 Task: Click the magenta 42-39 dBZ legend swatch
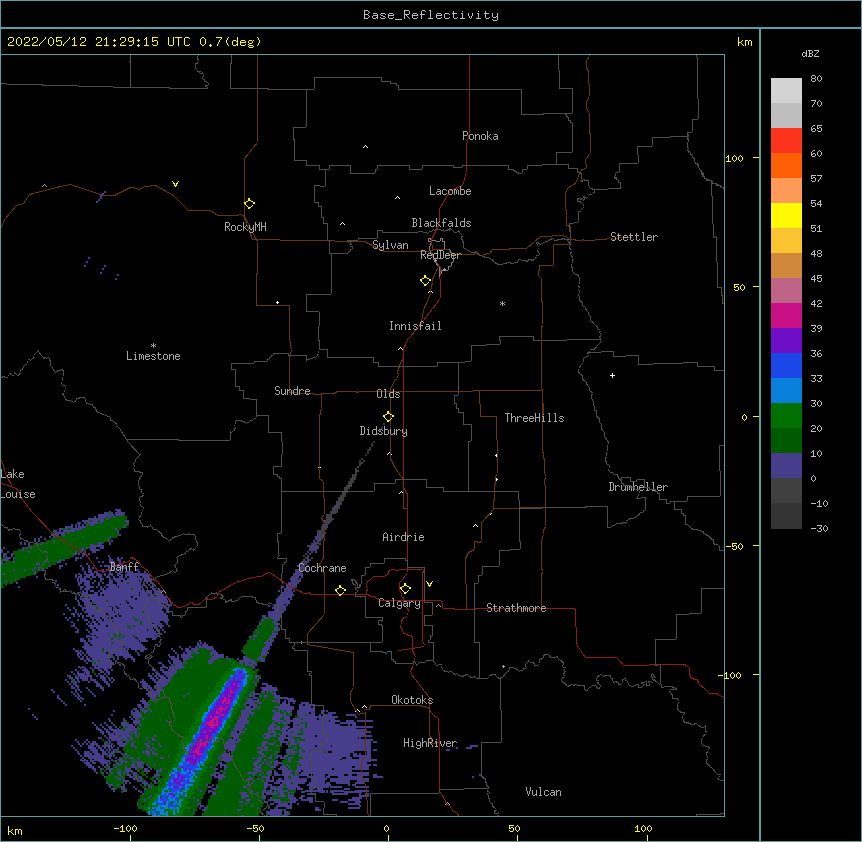pos(786,315)
